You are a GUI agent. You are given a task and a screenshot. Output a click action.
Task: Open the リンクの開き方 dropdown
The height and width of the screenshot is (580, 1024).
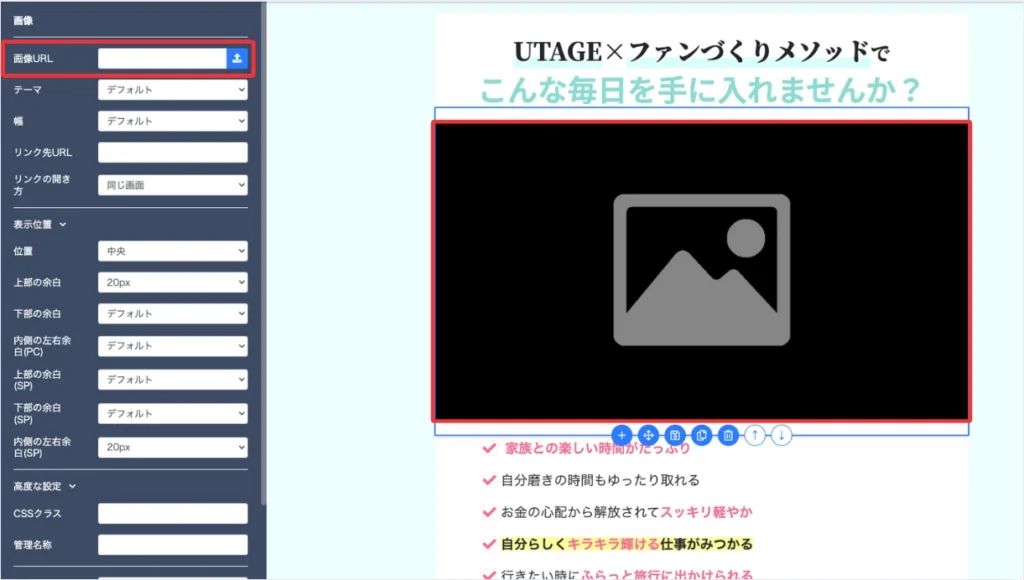pos(172,185)
